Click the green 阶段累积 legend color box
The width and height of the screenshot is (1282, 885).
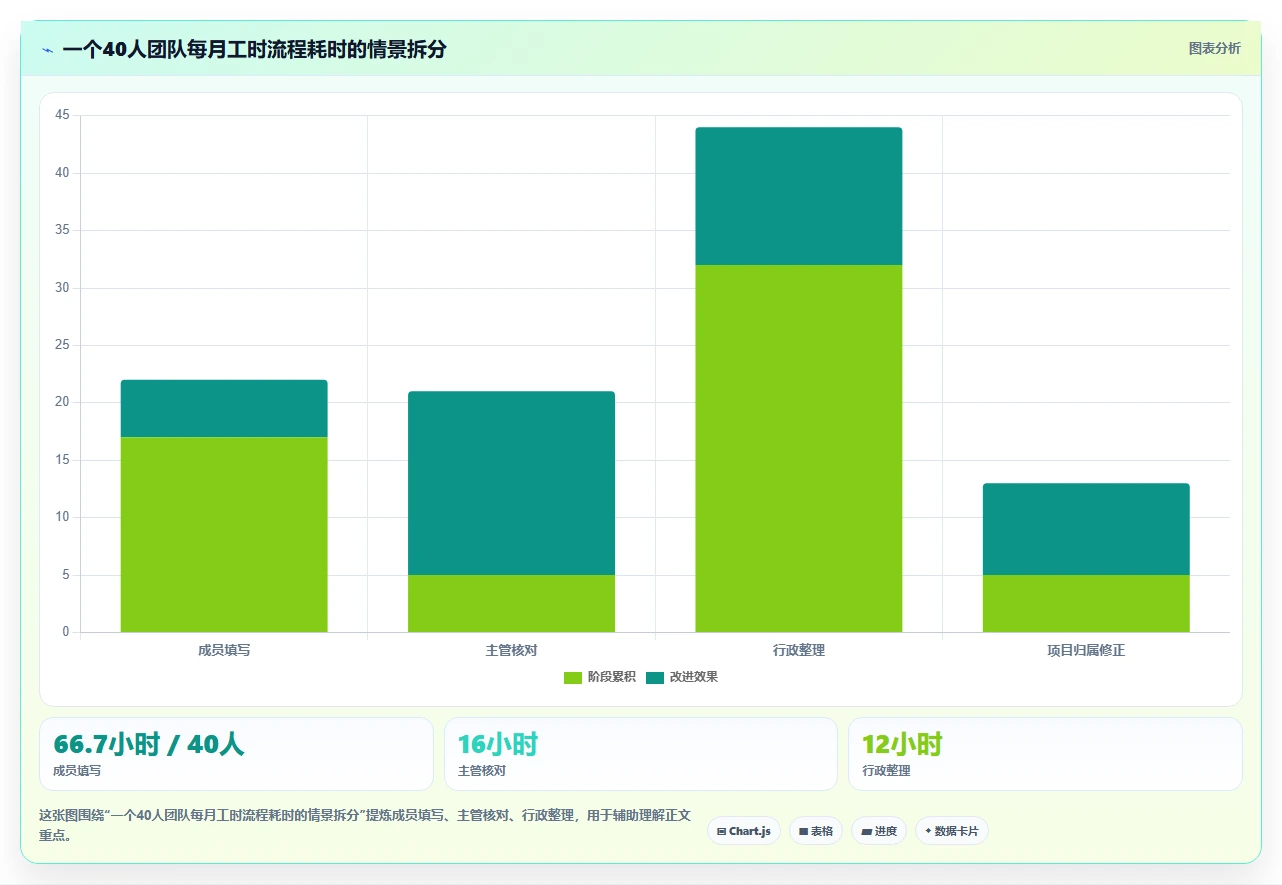coord(573,678)
